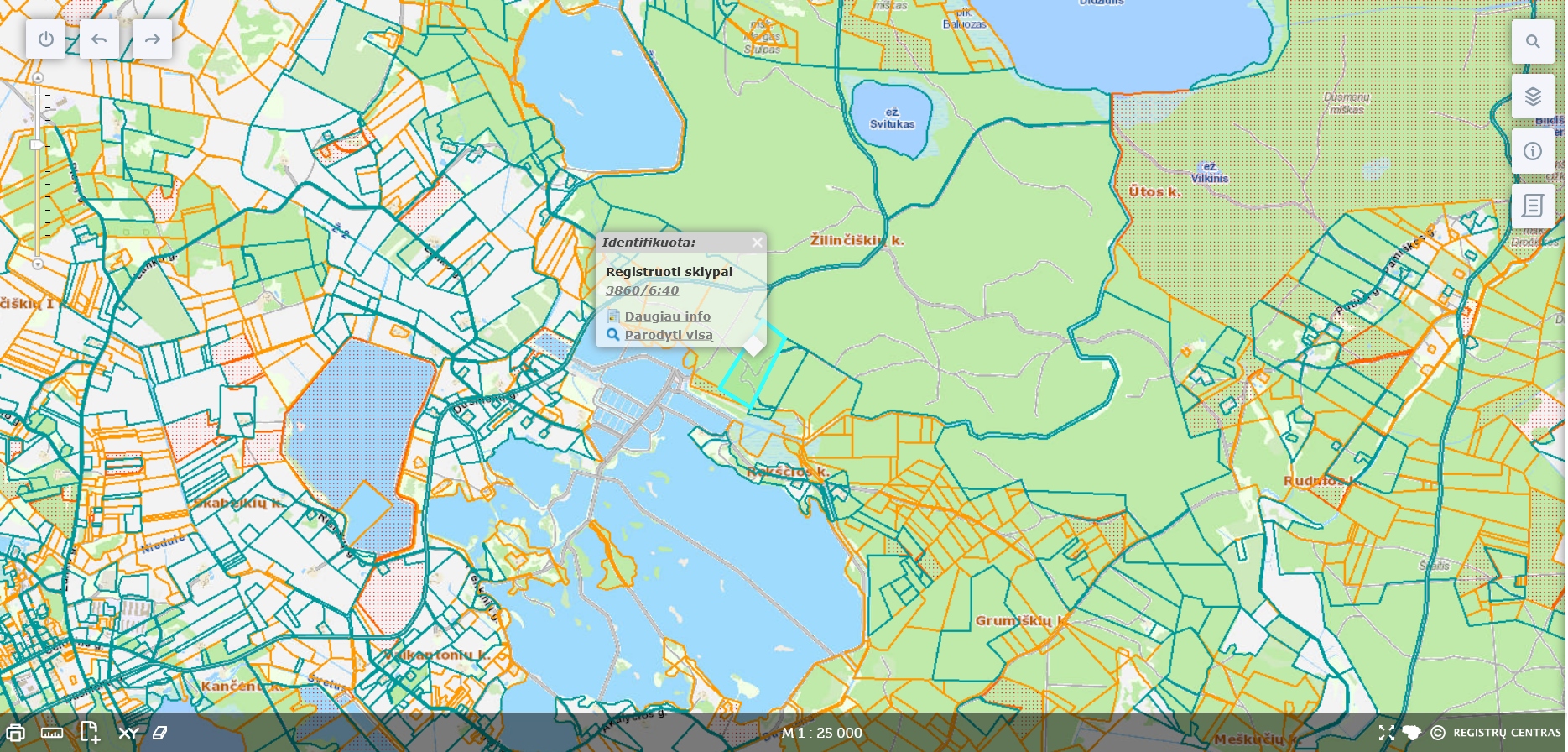Zoom to full Lithuania extent

1412,733
